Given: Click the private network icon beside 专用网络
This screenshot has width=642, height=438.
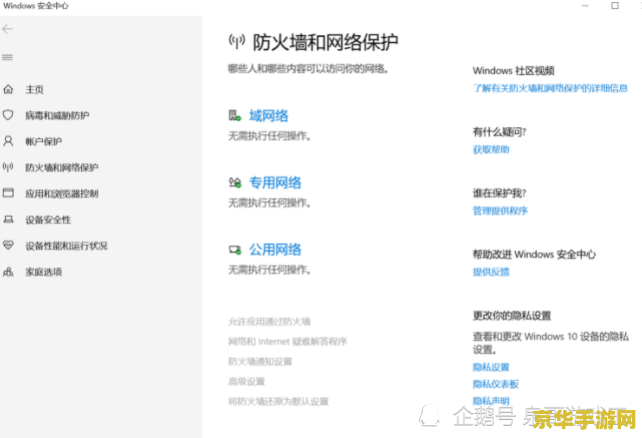Looking at the screenshot, I should pyautogui.click(x=235, y=183).
